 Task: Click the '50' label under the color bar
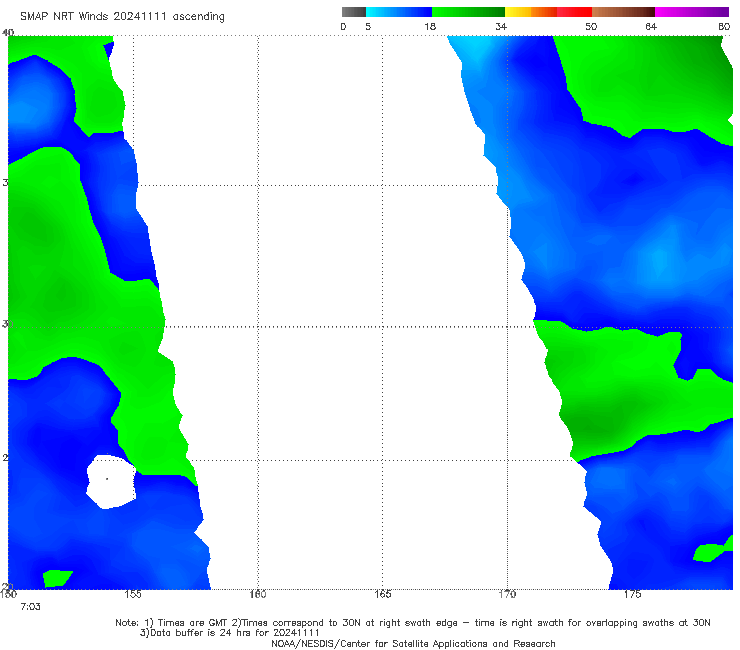[591, 26]
